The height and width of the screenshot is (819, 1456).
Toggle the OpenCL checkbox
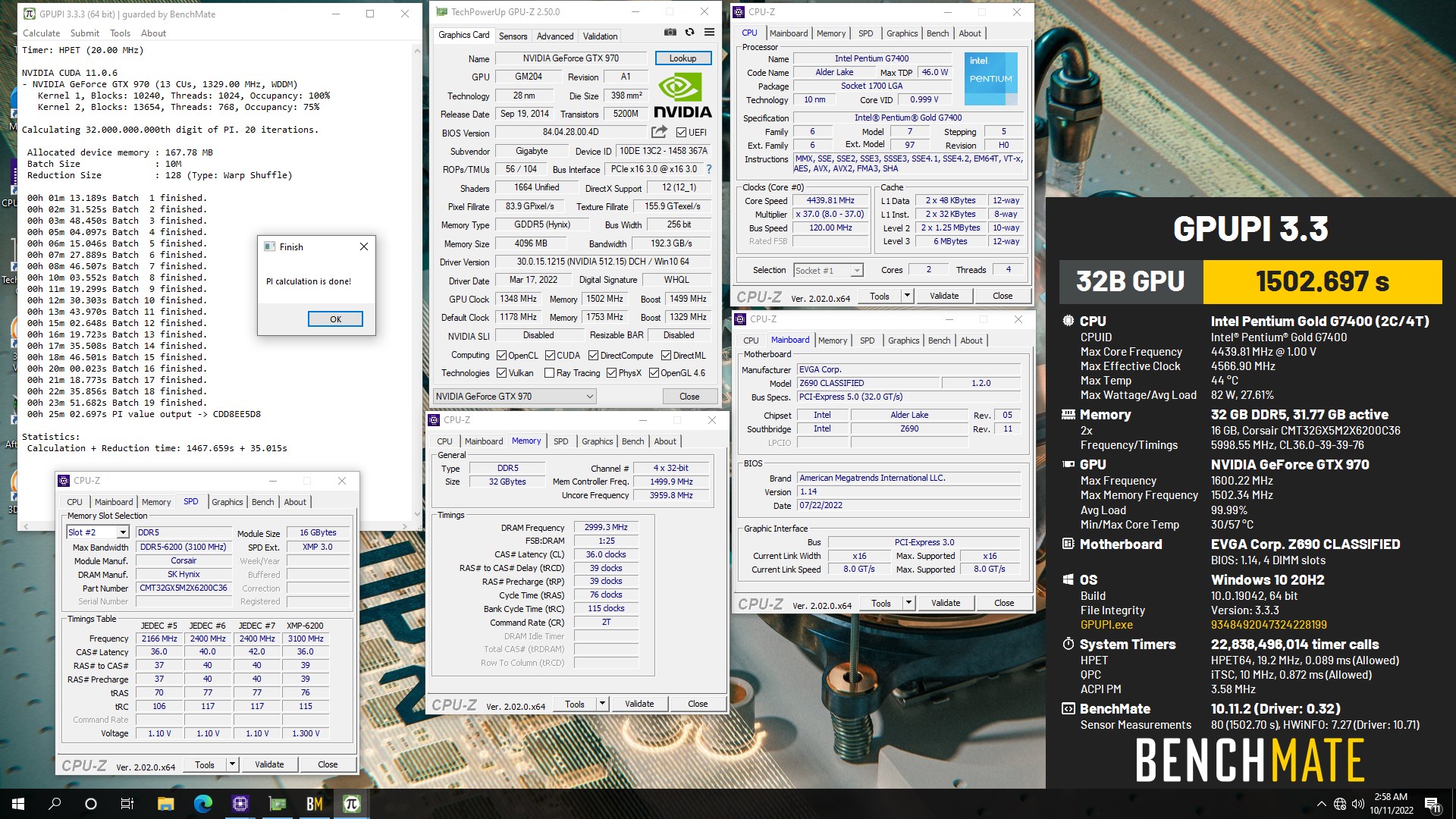pos(501,356)
